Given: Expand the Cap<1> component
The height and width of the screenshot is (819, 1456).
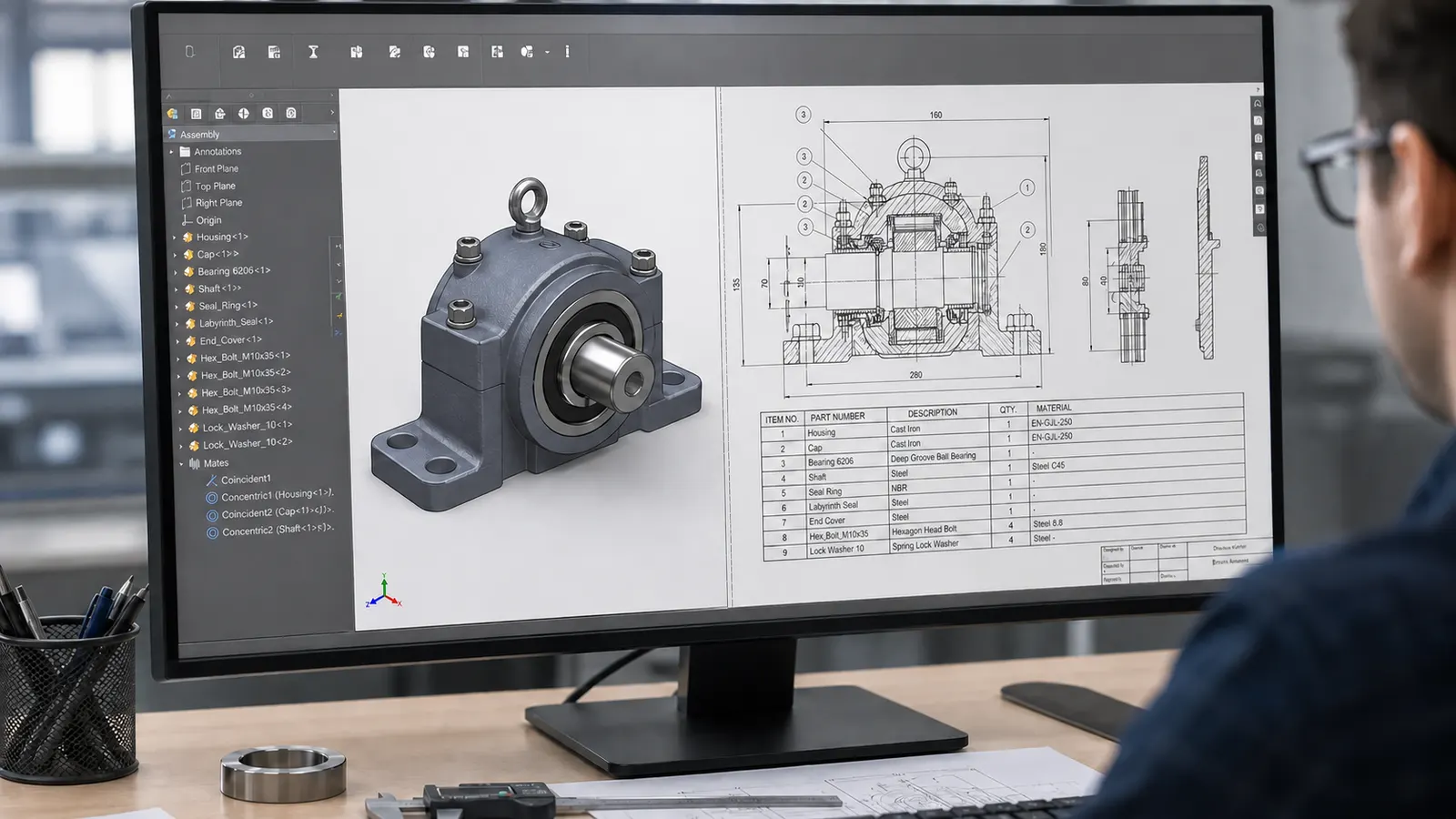Looking at the screenshot, I should point(176,255).
